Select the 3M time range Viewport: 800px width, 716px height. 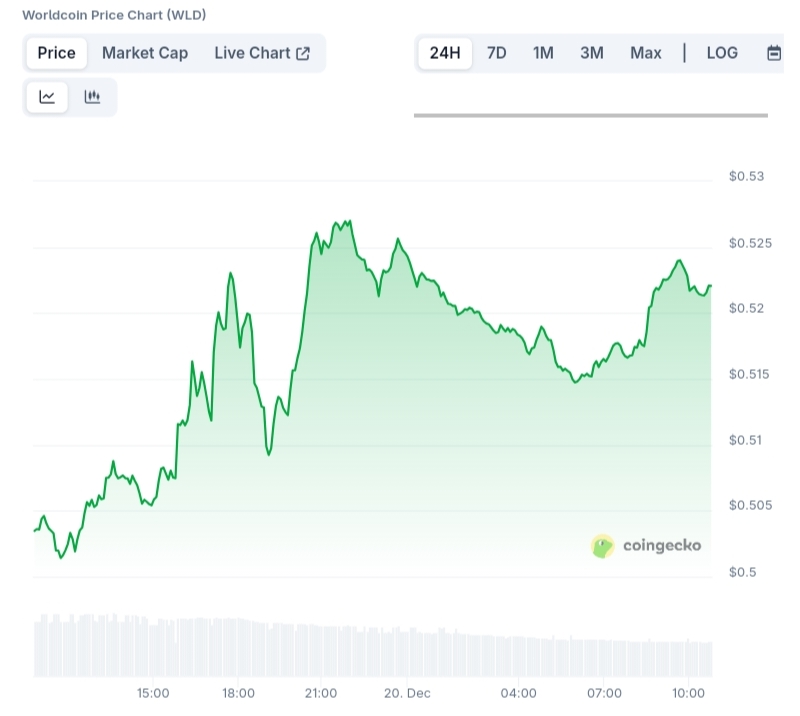tap(592, 53)
